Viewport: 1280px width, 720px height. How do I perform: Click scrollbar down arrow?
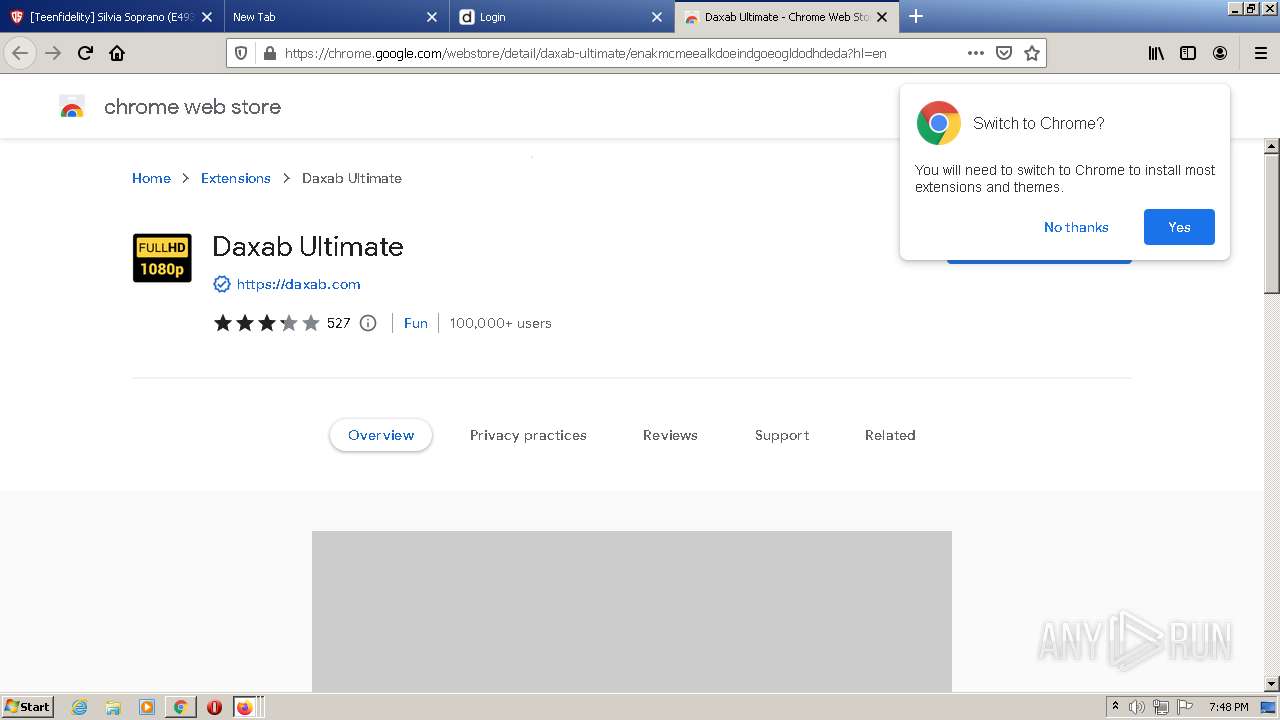(1272, 684)
